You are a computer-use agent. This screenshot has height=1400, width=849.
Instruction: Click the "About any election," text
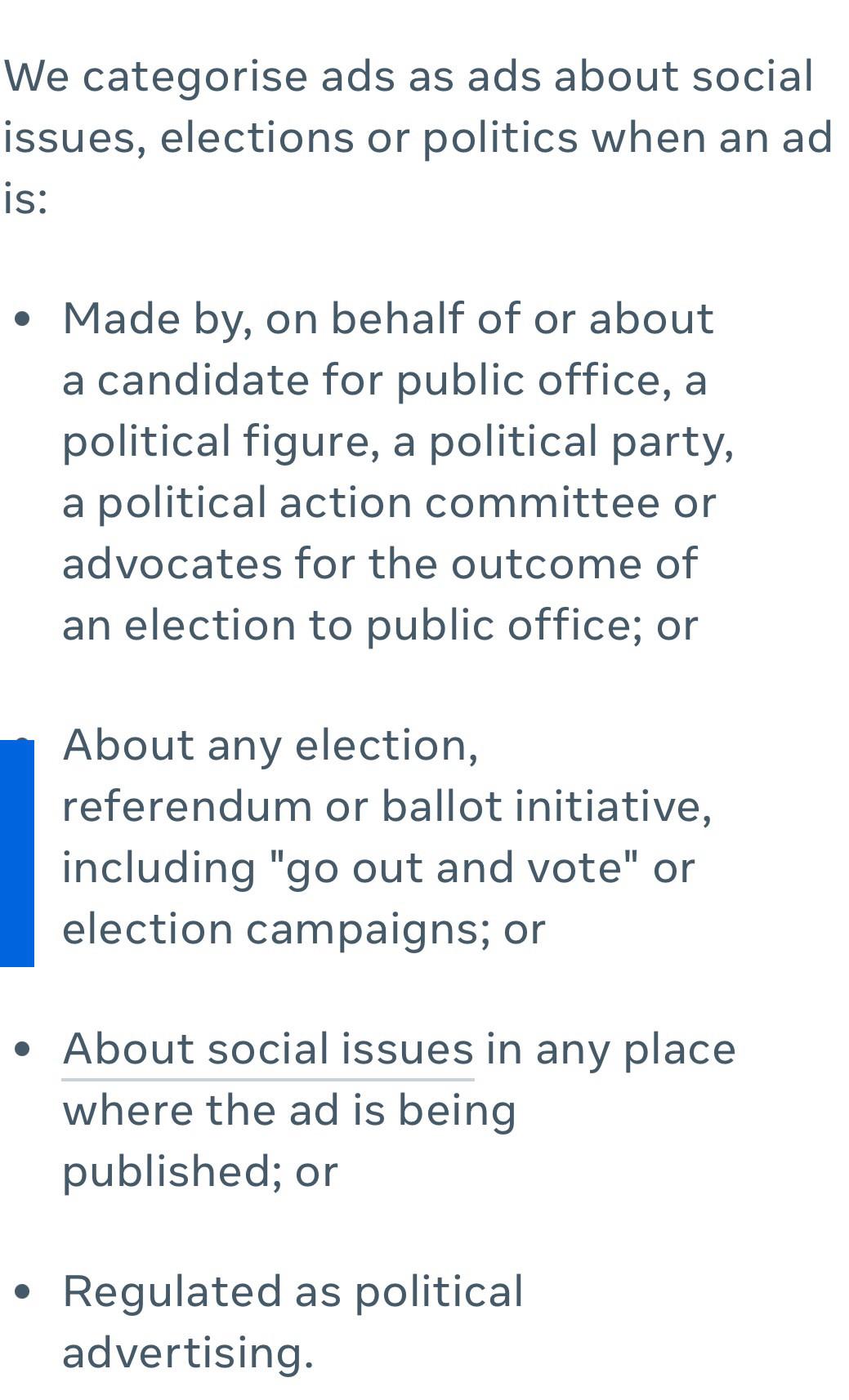(270, 745)
